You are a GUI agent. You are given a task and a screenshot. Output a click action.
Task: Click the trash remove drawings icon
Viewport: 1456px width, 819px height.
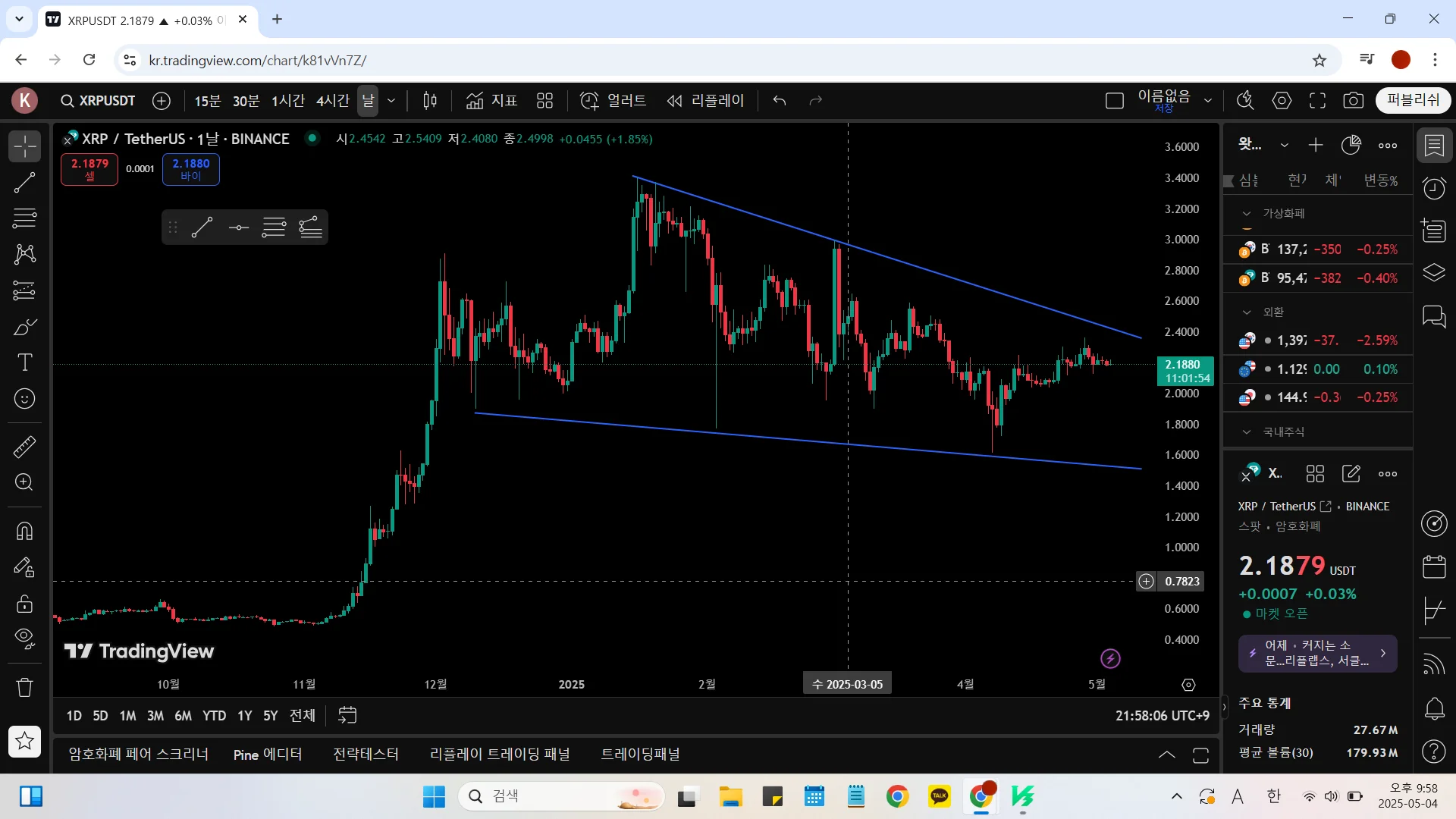(x=24, y=687)
